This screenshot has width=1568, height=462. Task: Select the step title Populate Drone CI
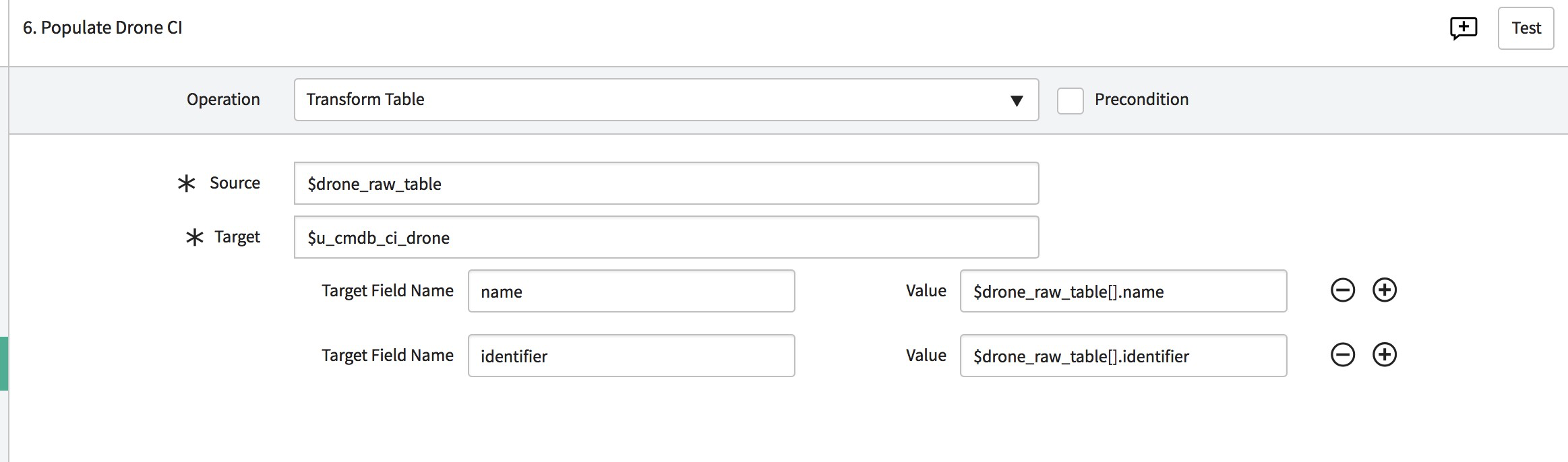click(102, 28)
